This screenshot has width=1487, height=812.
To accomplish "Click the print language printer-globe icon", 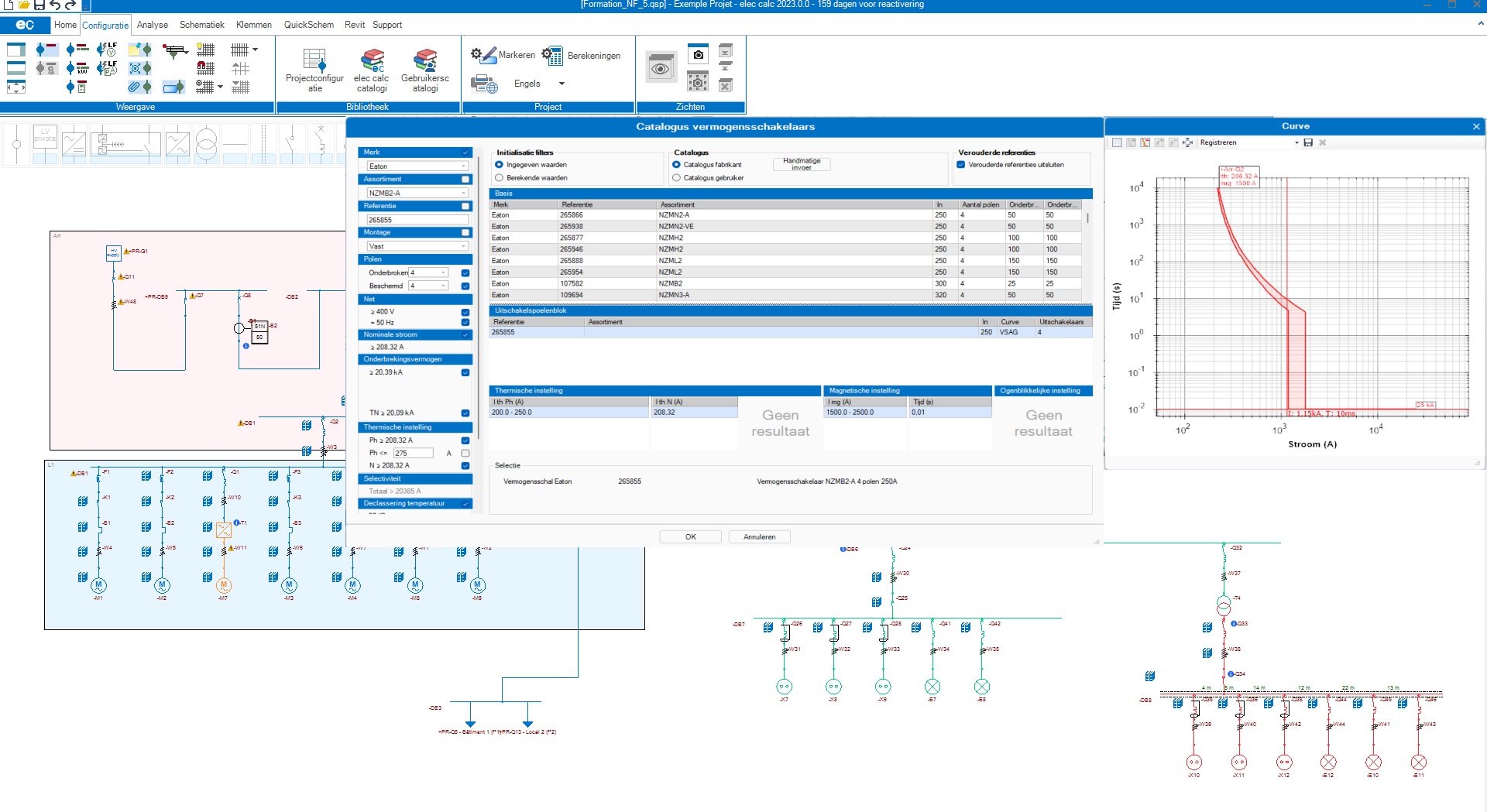I will 485,84.
